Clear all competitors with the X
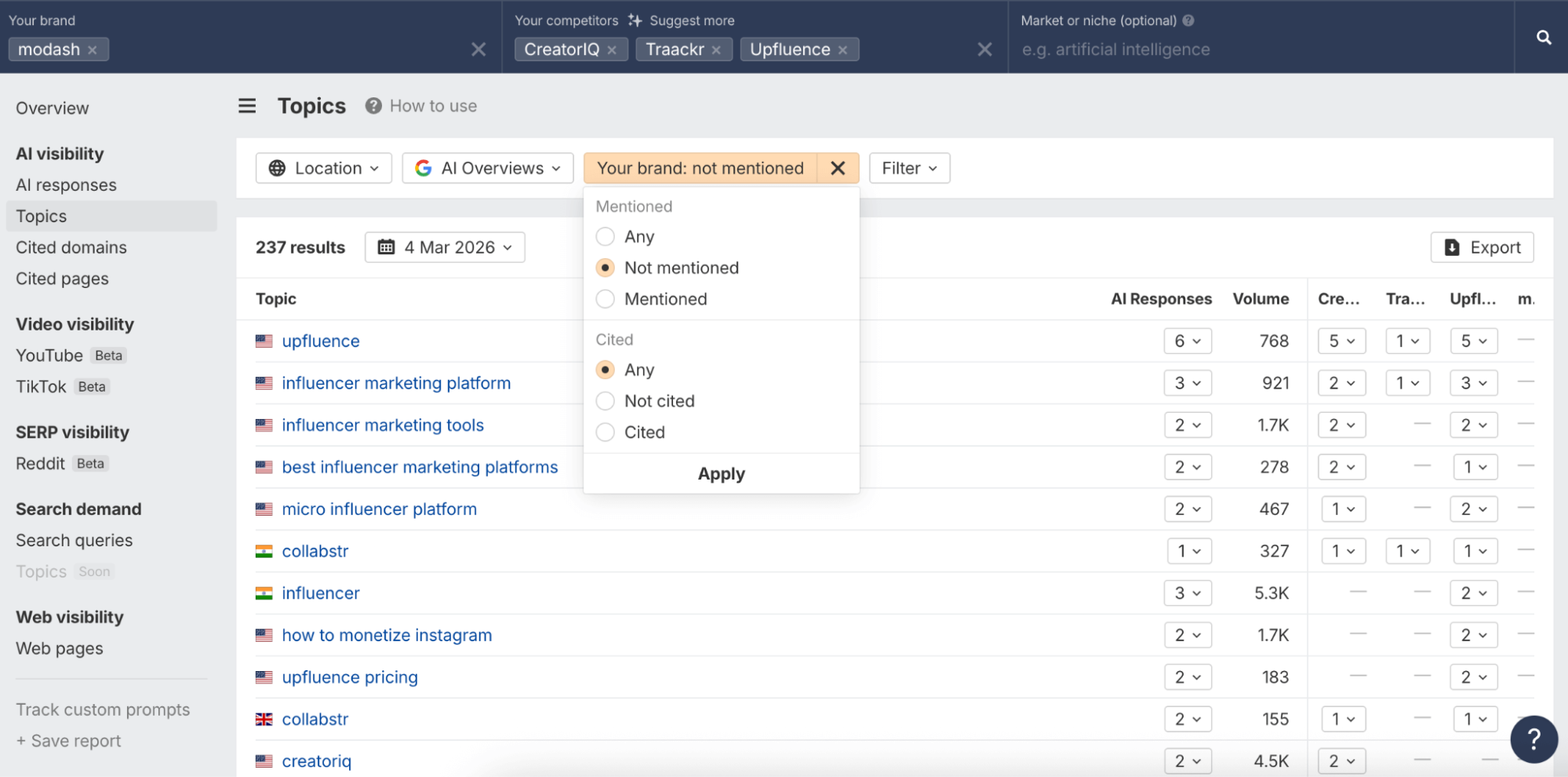This screenshot has width=1568, height=777. pyautogui.click(x=985, y=49)
